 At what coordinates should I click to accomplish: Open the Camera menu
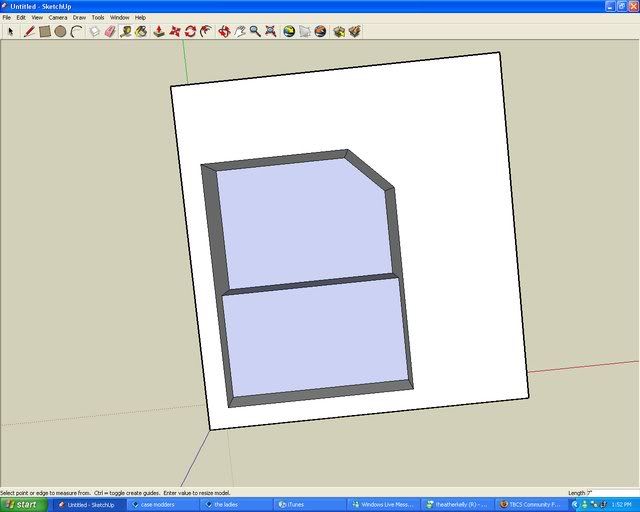[58, 18]
